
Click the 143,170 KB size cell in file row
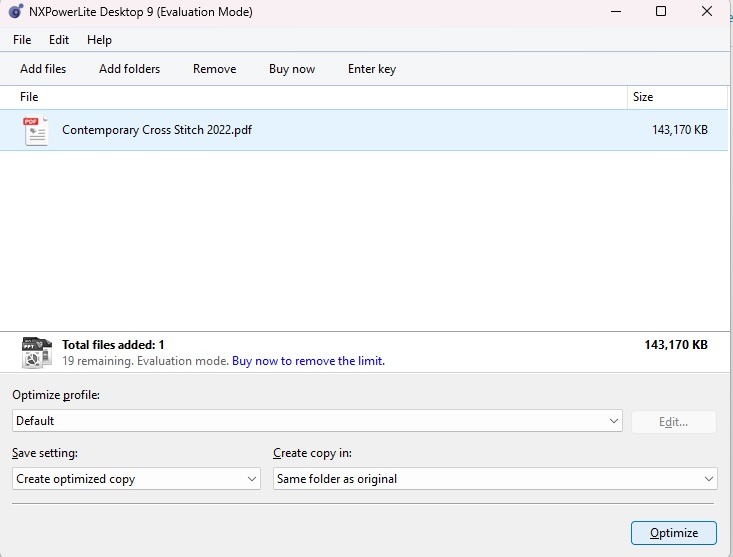pyautogui.click(x=680, y=130)
